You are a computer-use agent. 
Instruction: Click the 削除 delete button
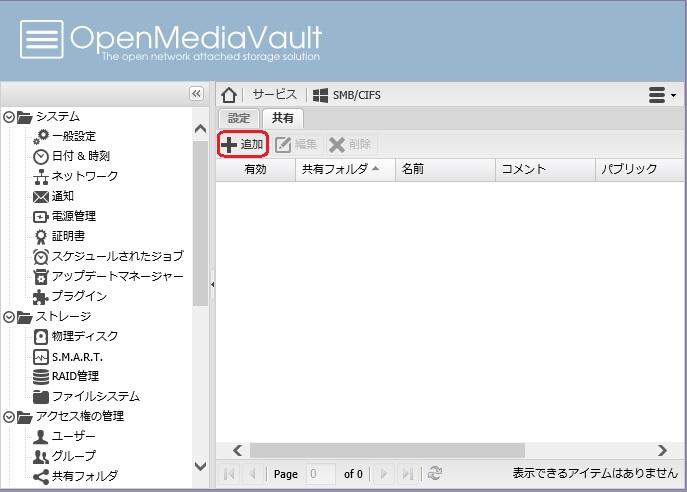tap(351, 144)
